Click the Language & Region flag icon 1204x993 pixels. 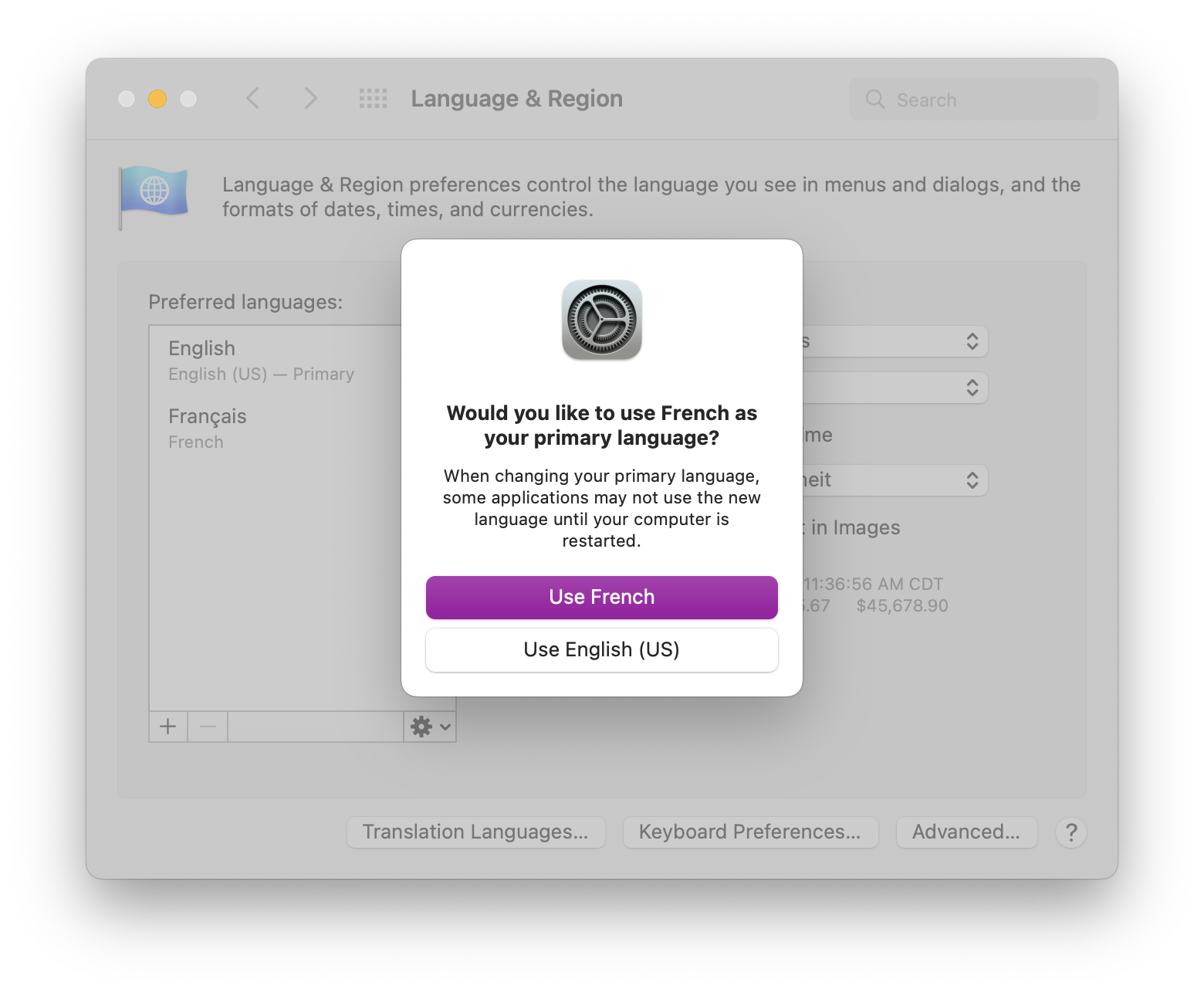pyautogui.click(x=153, y=197)
